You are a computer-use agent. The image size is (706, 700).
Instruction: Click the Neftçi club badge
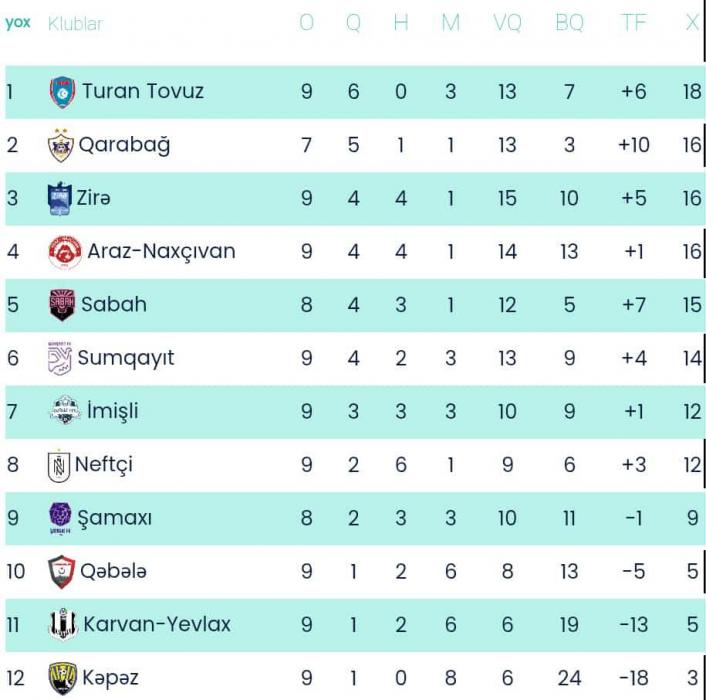point(59,465)
